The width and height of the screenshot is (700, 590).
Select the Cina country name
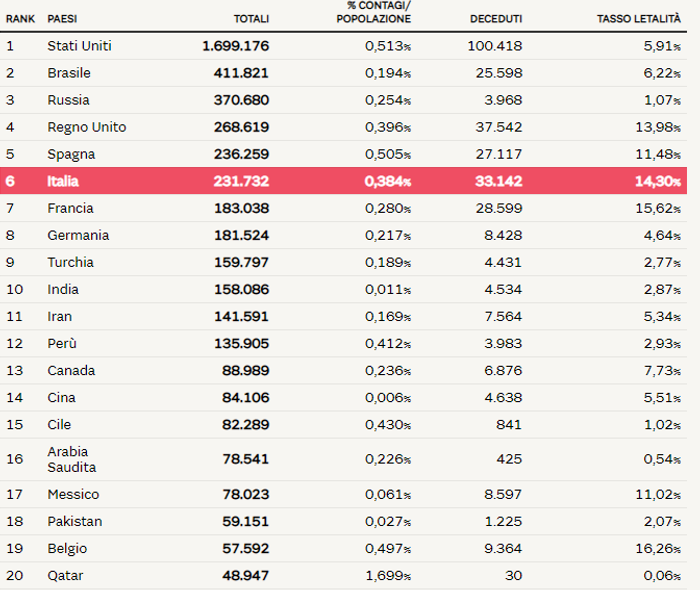(x=61, y=398)
